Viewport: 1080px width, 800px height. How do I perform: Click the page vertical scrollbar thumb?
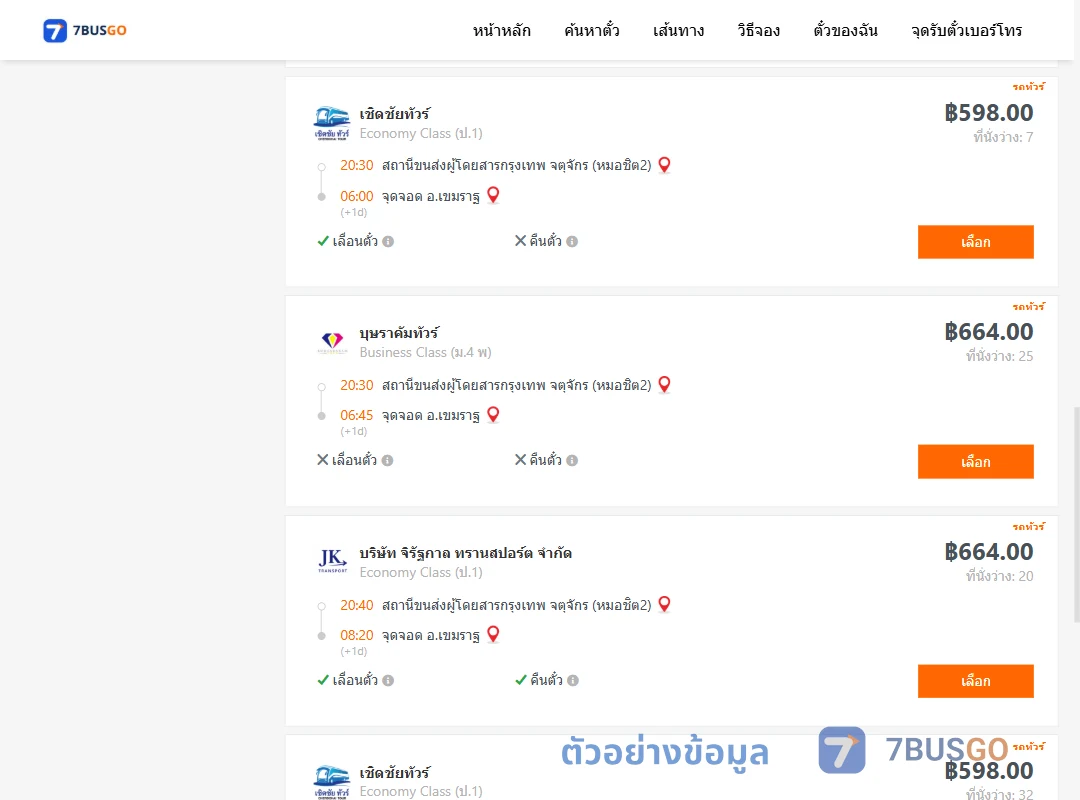click(x=1077, y=515)
